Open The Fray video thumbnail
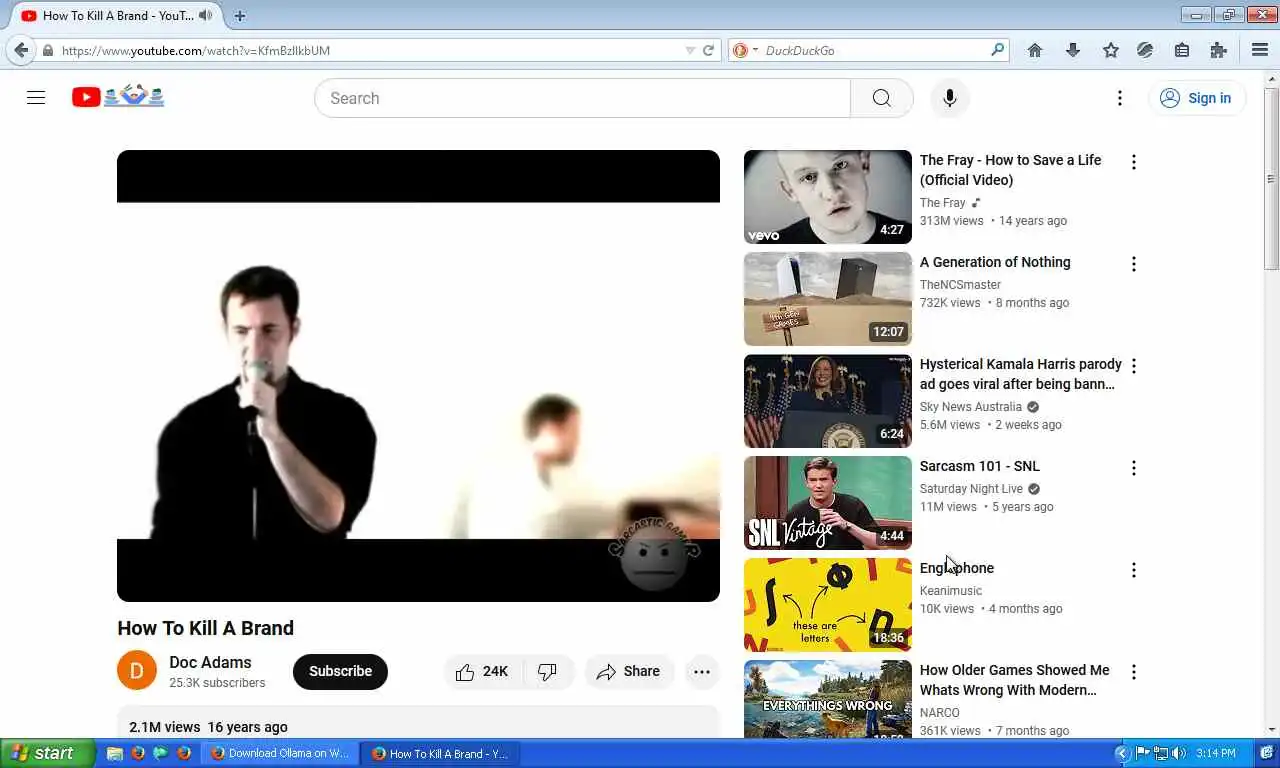Image resolution: width=1280 pixels, height=768 pixels. 828,197
